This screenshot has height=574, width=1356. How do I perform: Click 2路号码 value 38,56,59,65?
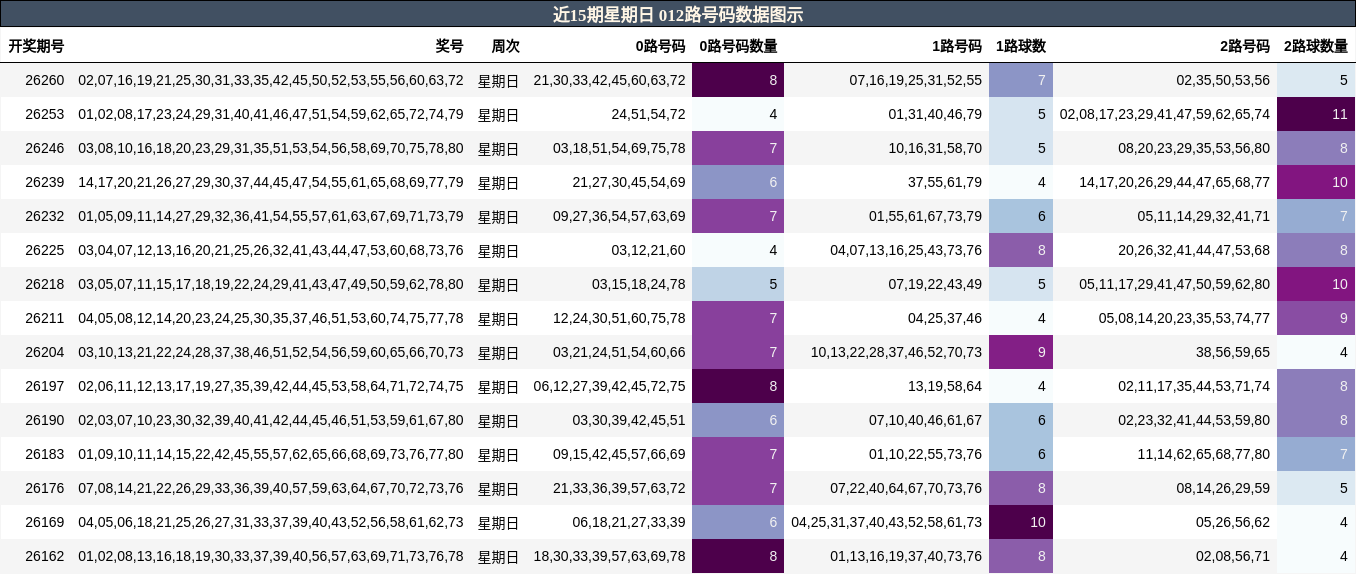pos(1233,352)
